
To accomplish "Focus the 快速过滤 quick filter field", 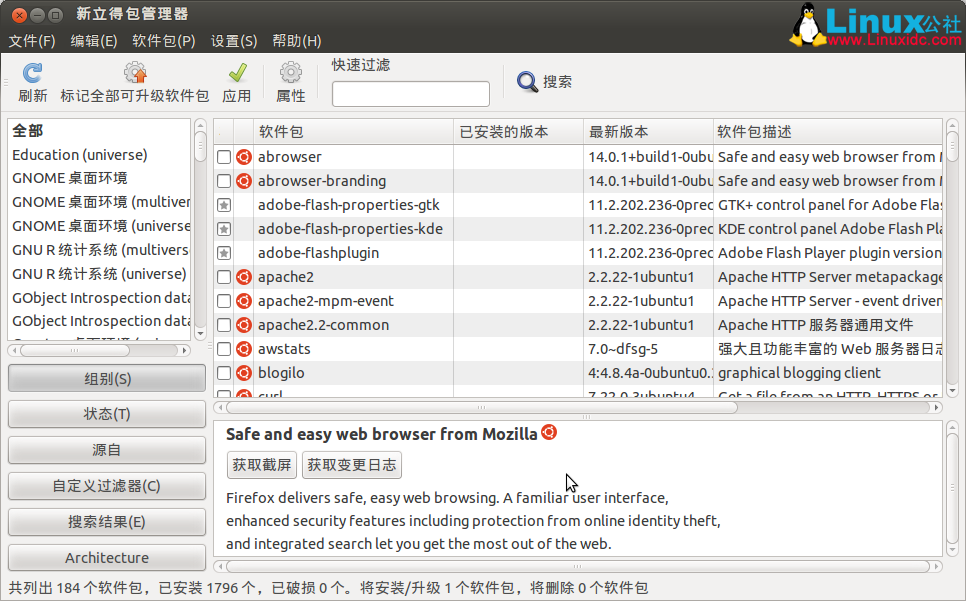I will (411, 94).
